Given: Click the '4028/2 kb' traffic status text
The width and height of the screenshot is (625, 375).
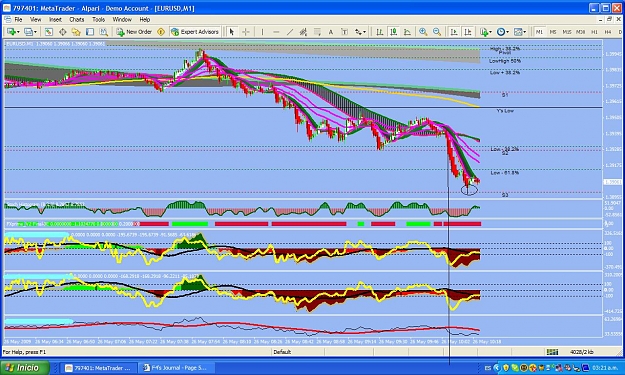Looking at the screenshot, I should [582, 352].
